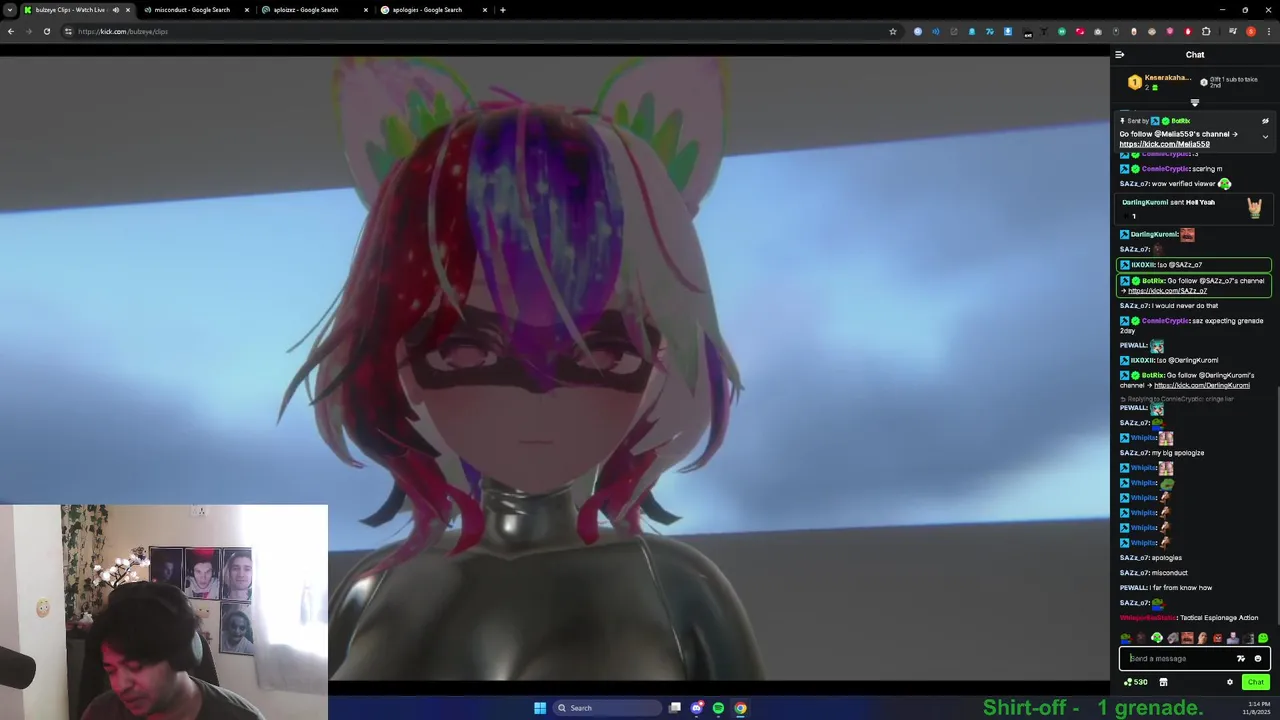Collapse the chat panel with the arrow icon
This screenshot has width=1280, height=720.
click(1120, 55)
